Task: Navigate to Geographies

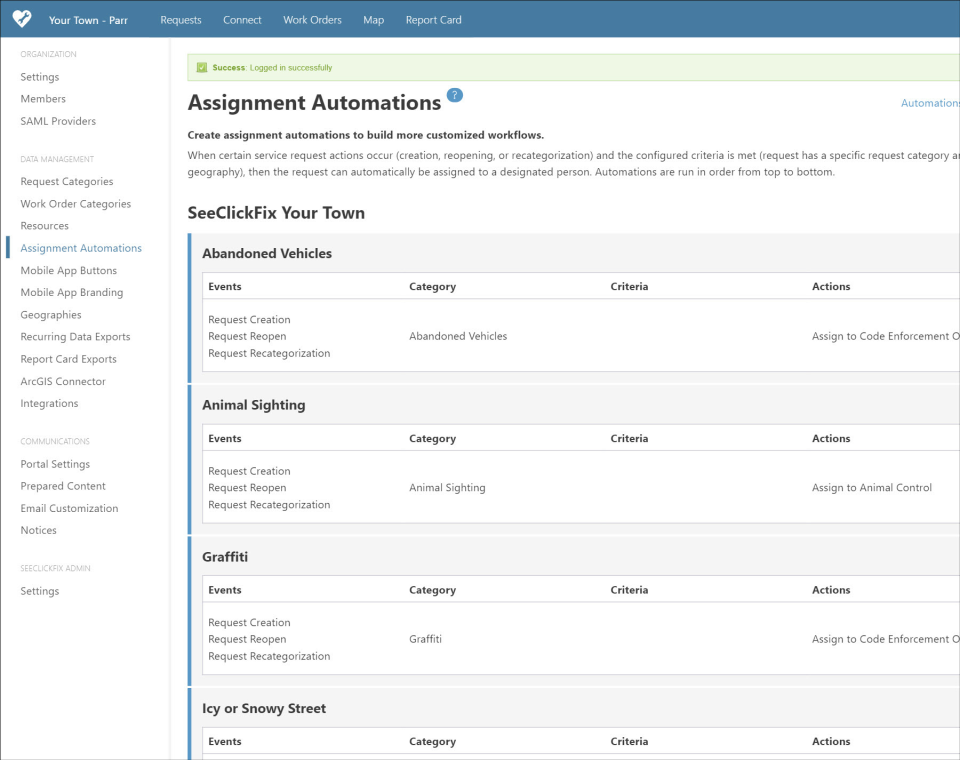Action: point(51,314)
